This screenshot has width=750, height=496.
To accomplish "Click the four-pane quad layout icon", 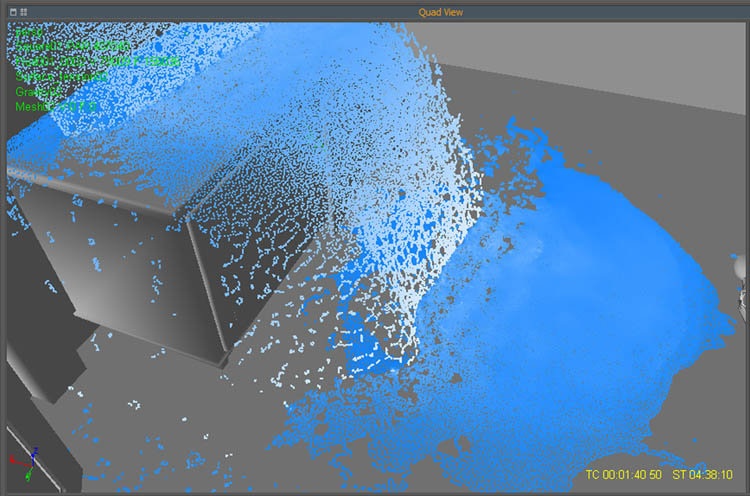I will coord(22,12).
